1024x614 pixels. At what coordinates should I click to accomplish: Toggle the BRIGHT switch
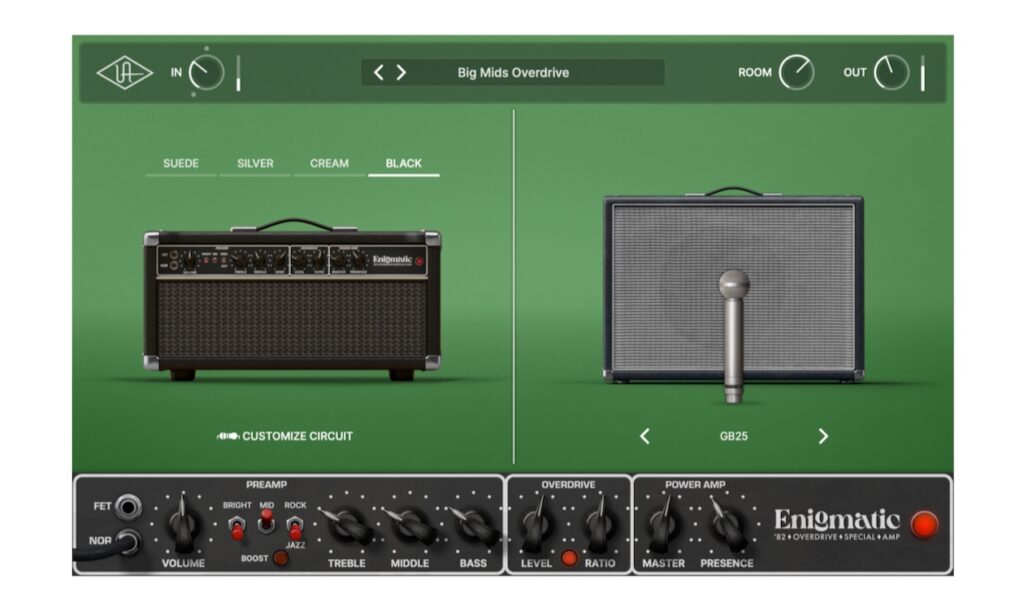coord(237,527)
